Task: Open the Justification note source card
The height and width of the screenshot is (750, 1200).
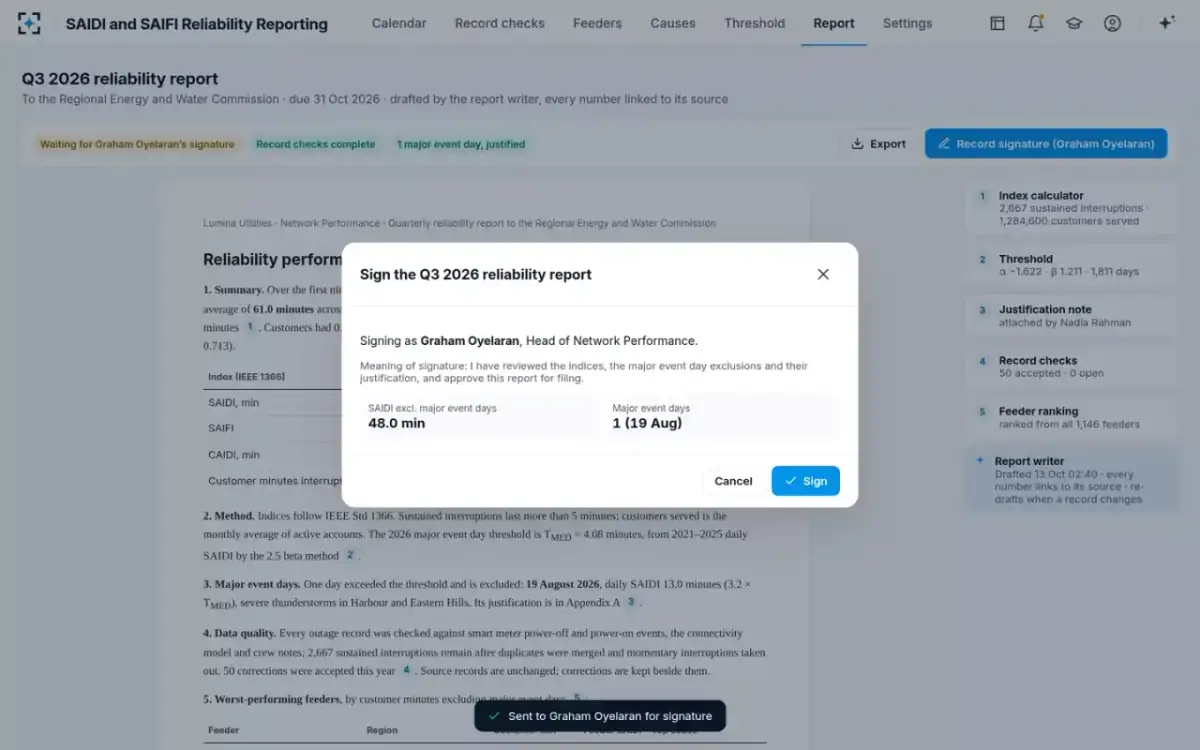Action: point(1072,316)
